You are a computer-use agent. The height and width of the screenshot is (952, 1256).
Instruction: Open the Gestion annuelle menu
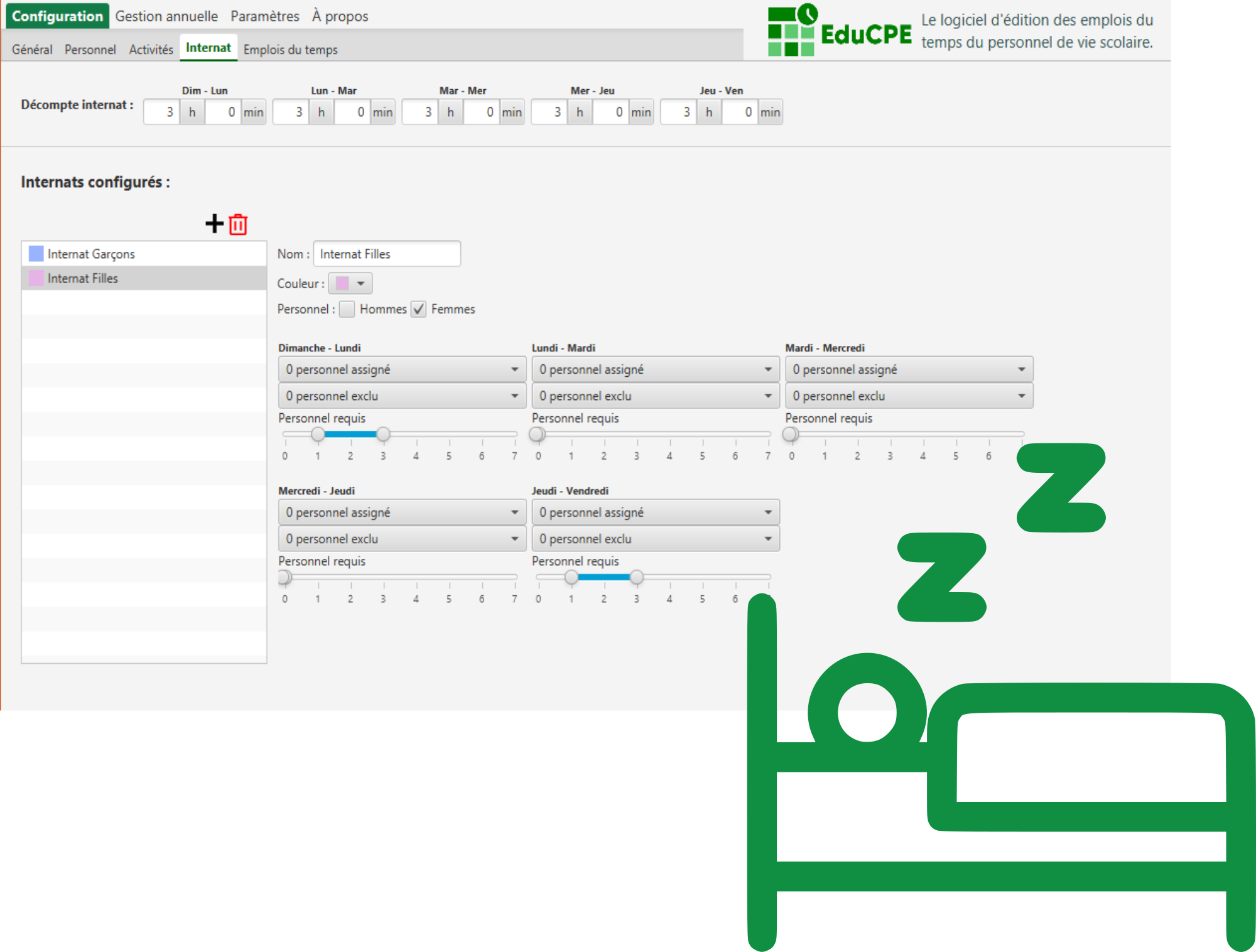coord(166,16)
